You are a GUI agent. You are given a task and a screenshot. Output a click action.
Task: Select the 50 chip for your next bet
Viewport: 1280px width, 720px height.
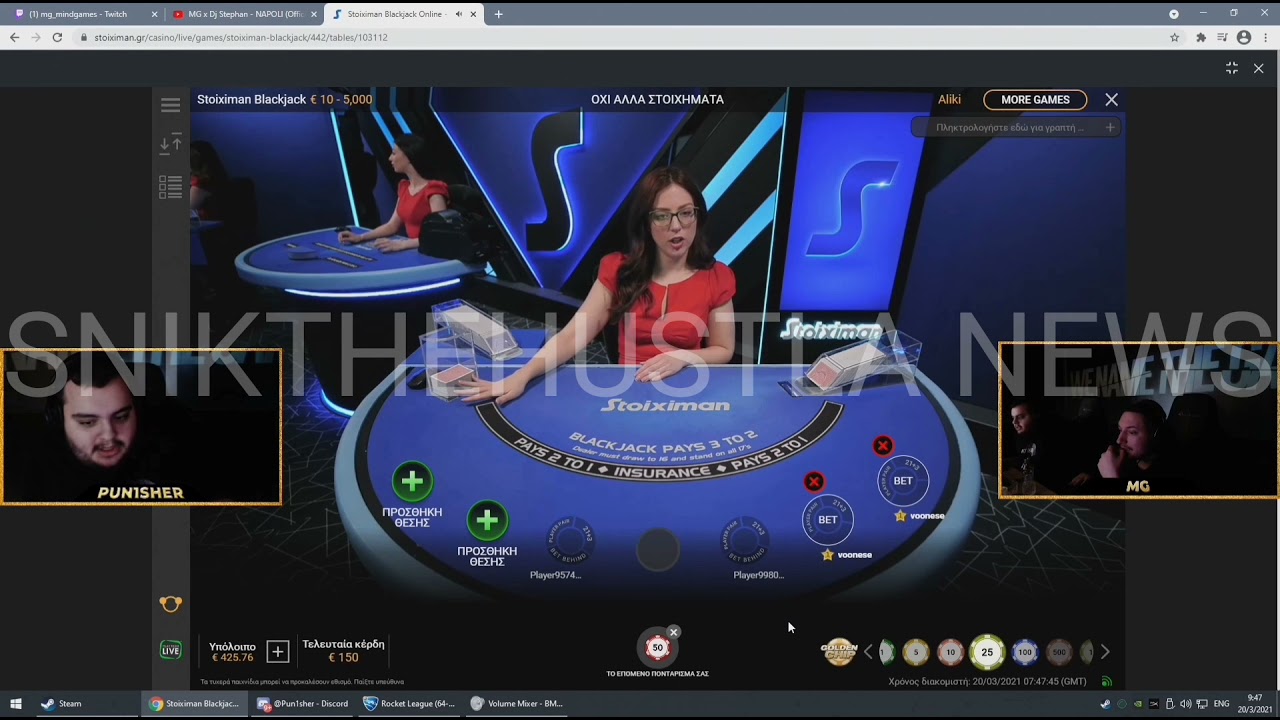coord(657,648)
